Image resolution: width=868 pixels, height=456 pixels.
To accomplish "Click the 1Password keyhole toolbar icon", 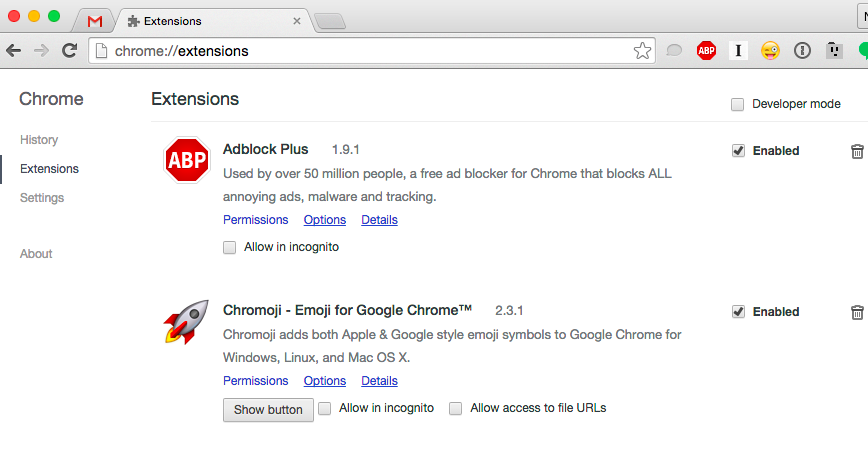I will pos(802,50).
